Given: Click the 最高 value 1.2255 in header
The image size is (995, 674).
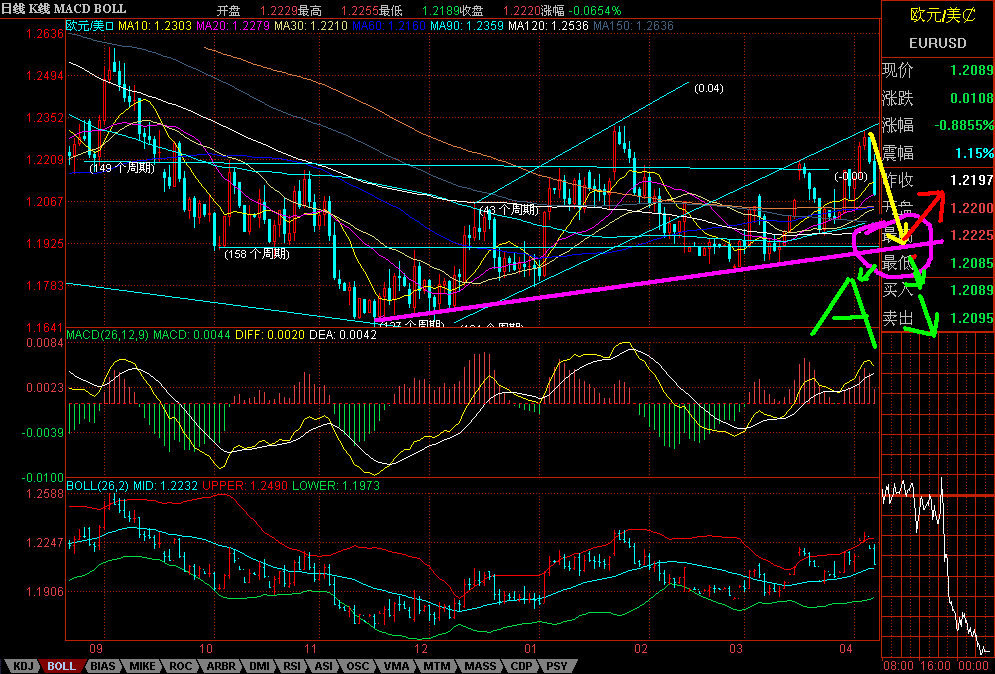Looking at the screenshot, I should tap(359, 11).
